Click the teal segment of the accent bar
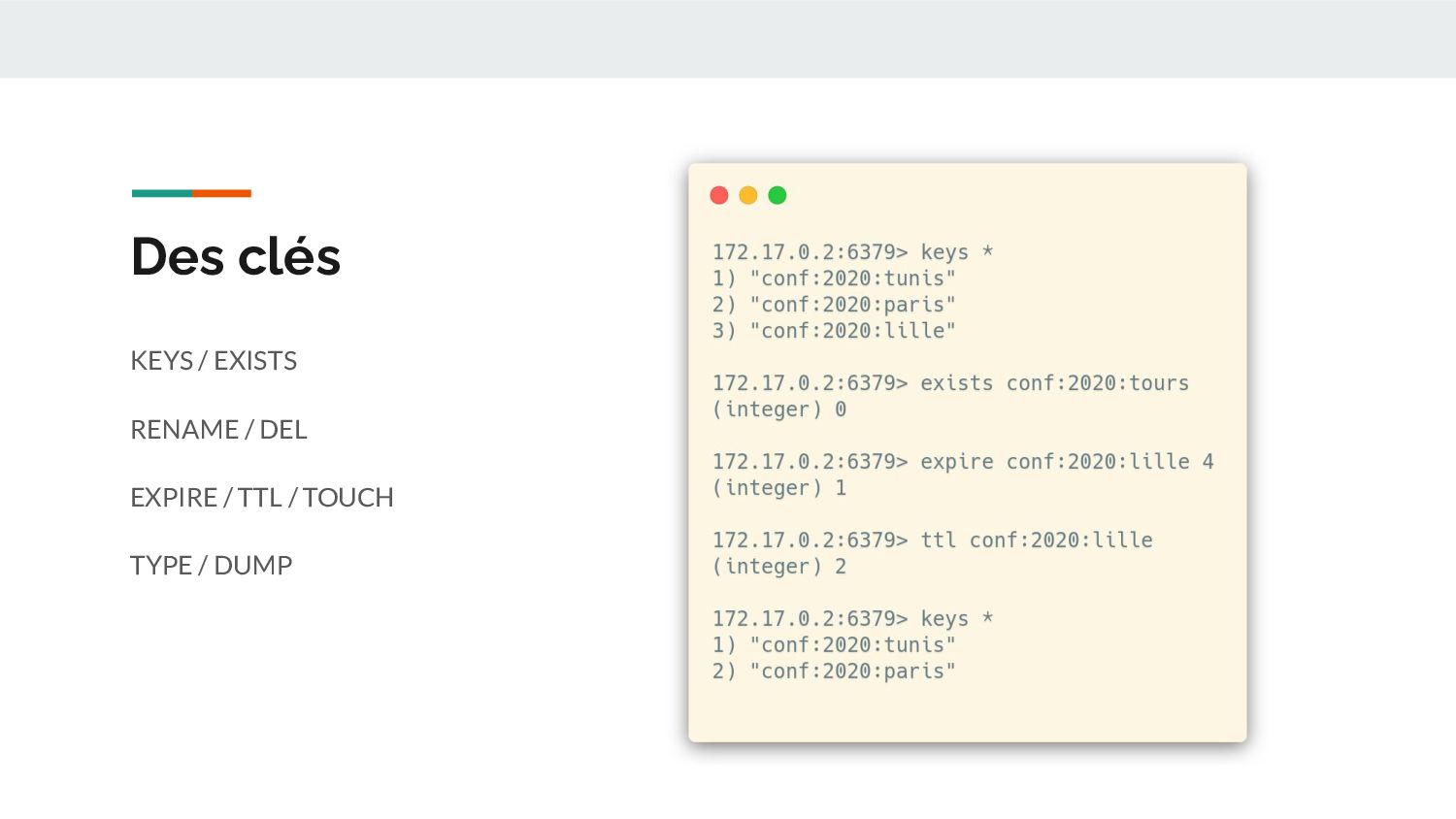 162,193
